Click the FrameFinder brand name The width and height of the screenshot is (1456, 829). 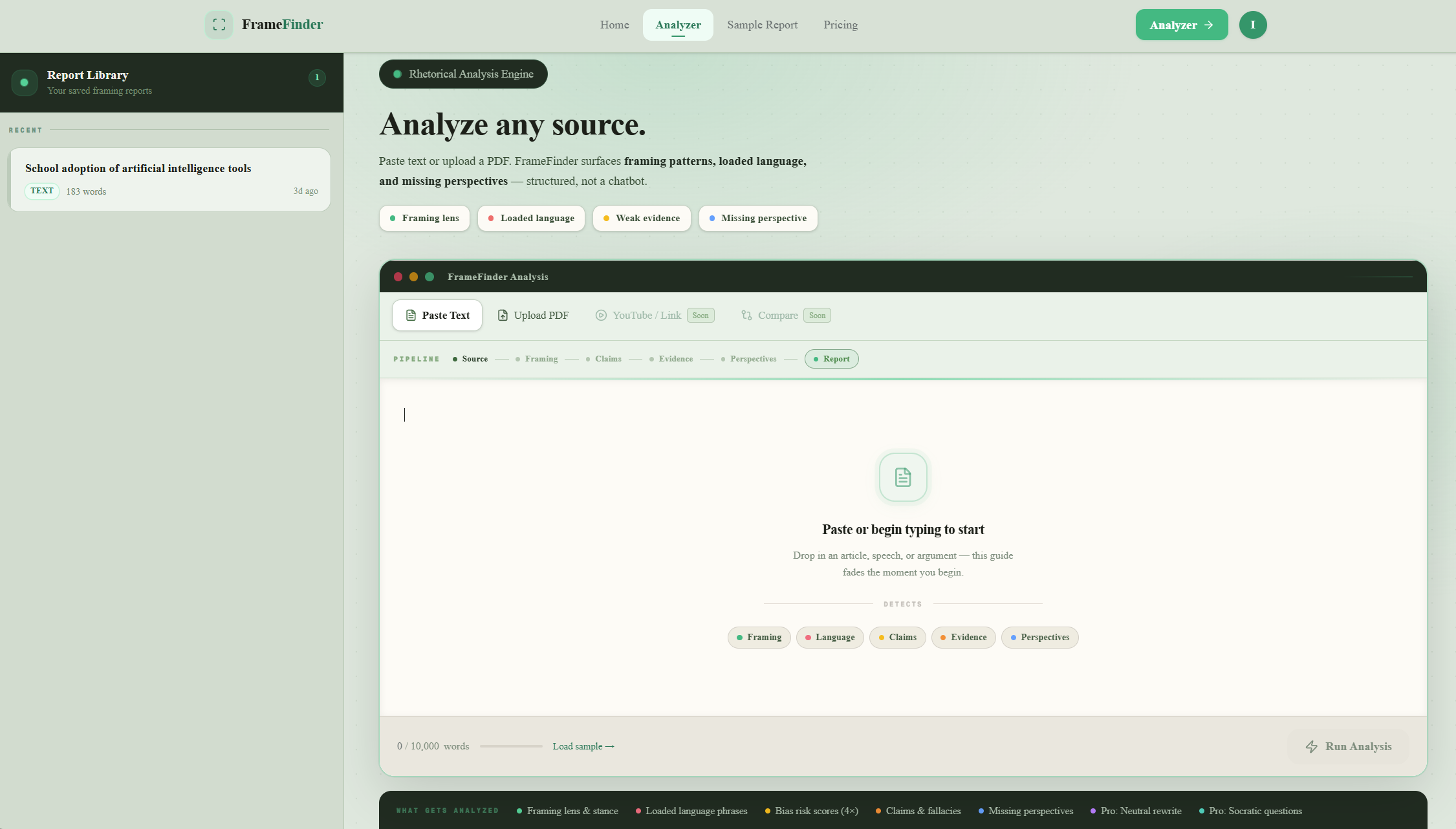coord(282,25)
